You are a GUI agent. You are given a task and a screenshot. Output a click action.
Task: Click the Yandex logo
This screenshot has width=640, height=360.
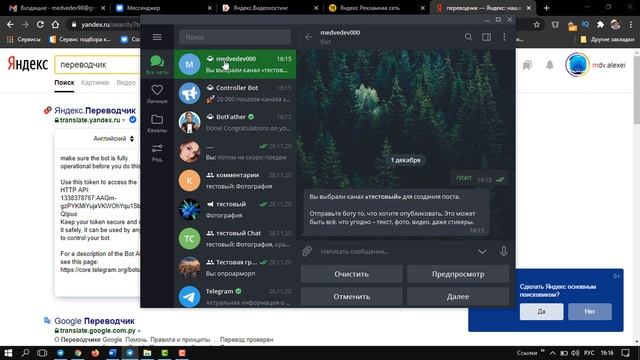pyautogui.click(x=27, y=64)
